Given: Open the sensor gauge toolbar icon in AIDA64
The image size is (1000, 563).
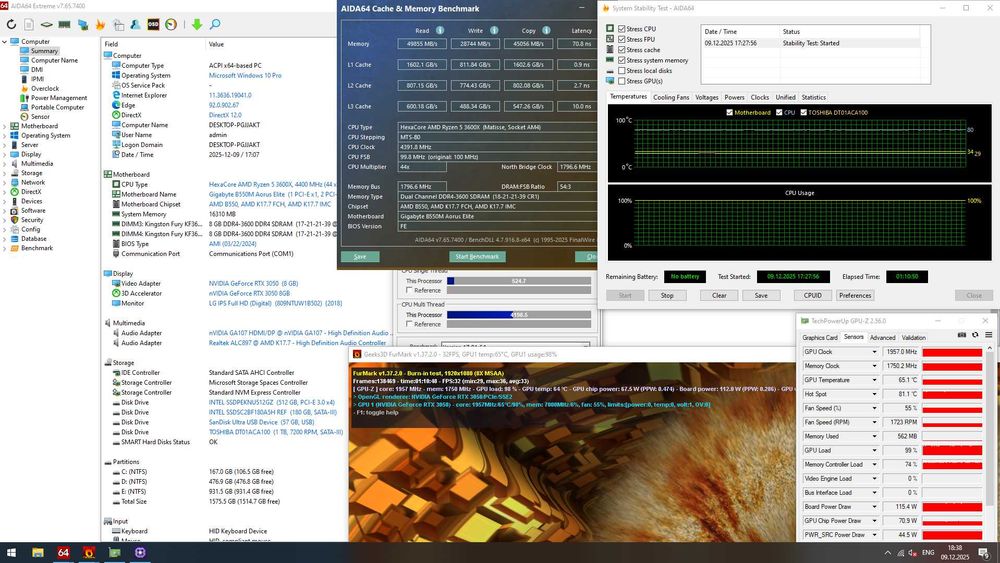Looking at the screenshot, I should [x=171, y=24].
